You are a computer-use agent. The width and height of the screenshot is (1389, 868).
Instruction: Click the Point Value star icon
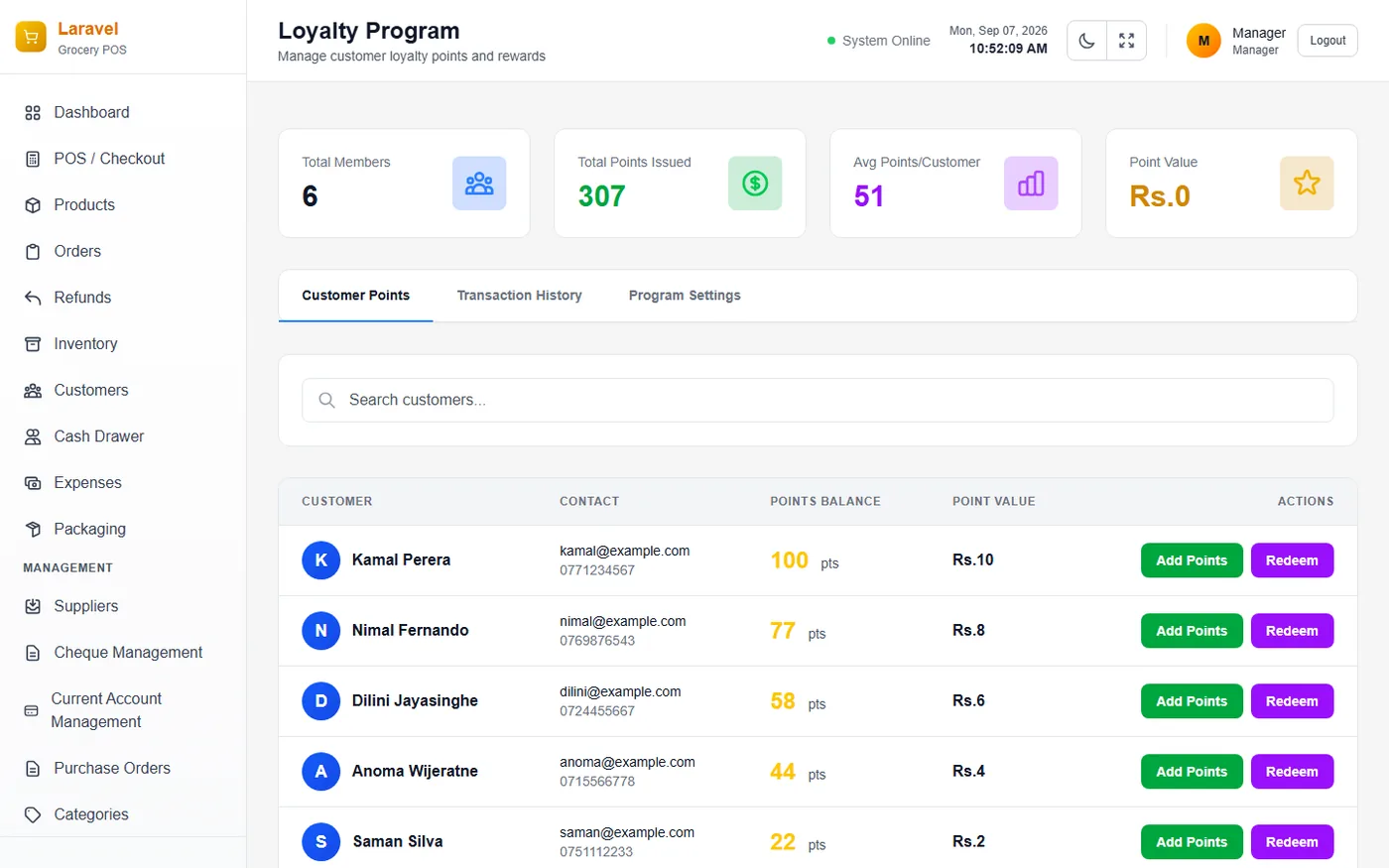tap(1307, 184)
